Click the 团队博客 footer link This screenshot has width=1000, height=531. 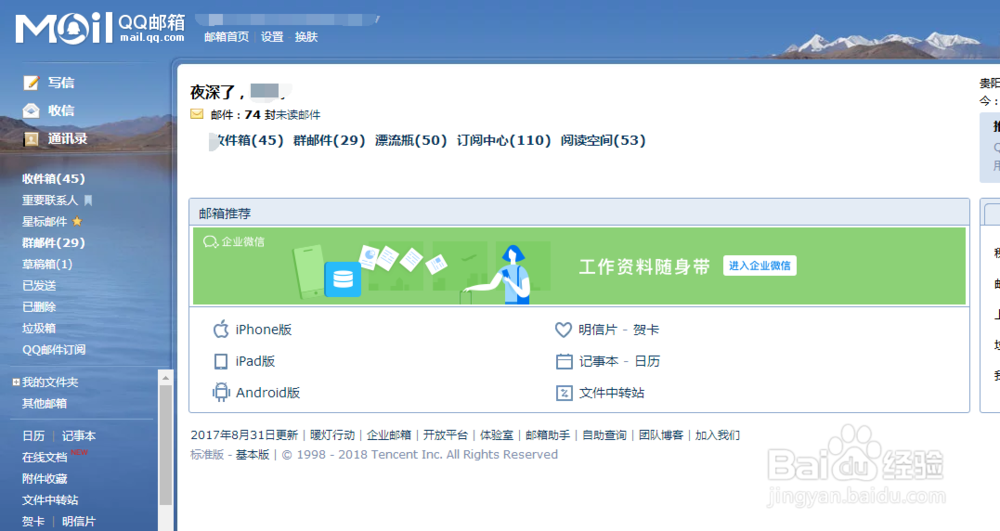(661, 435)
